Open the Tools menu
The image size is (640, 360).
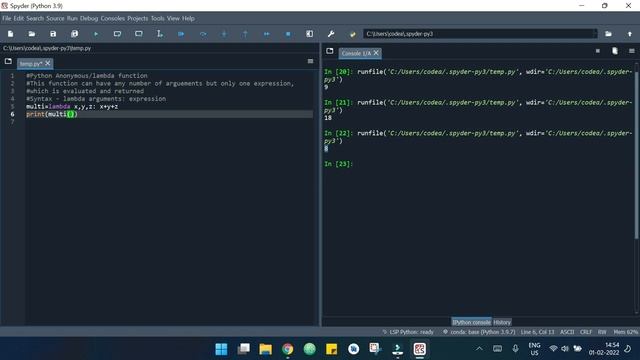tap(158, 18)
